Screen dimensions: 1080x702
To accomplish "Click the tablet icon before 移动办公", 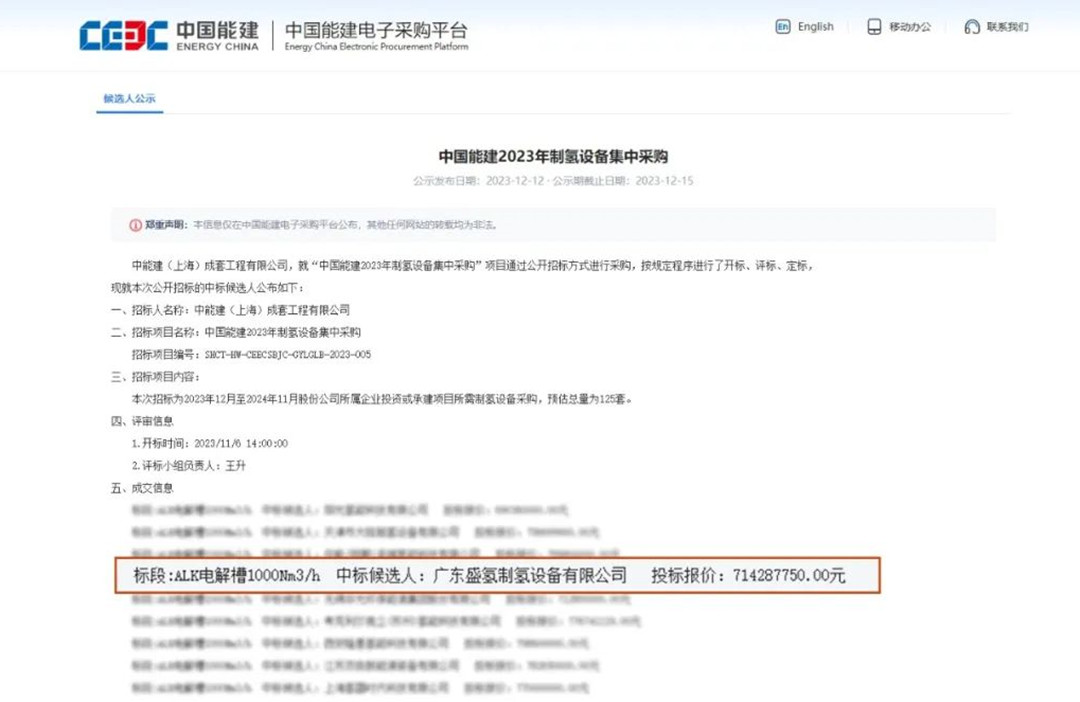I will (x=875, y=27).
